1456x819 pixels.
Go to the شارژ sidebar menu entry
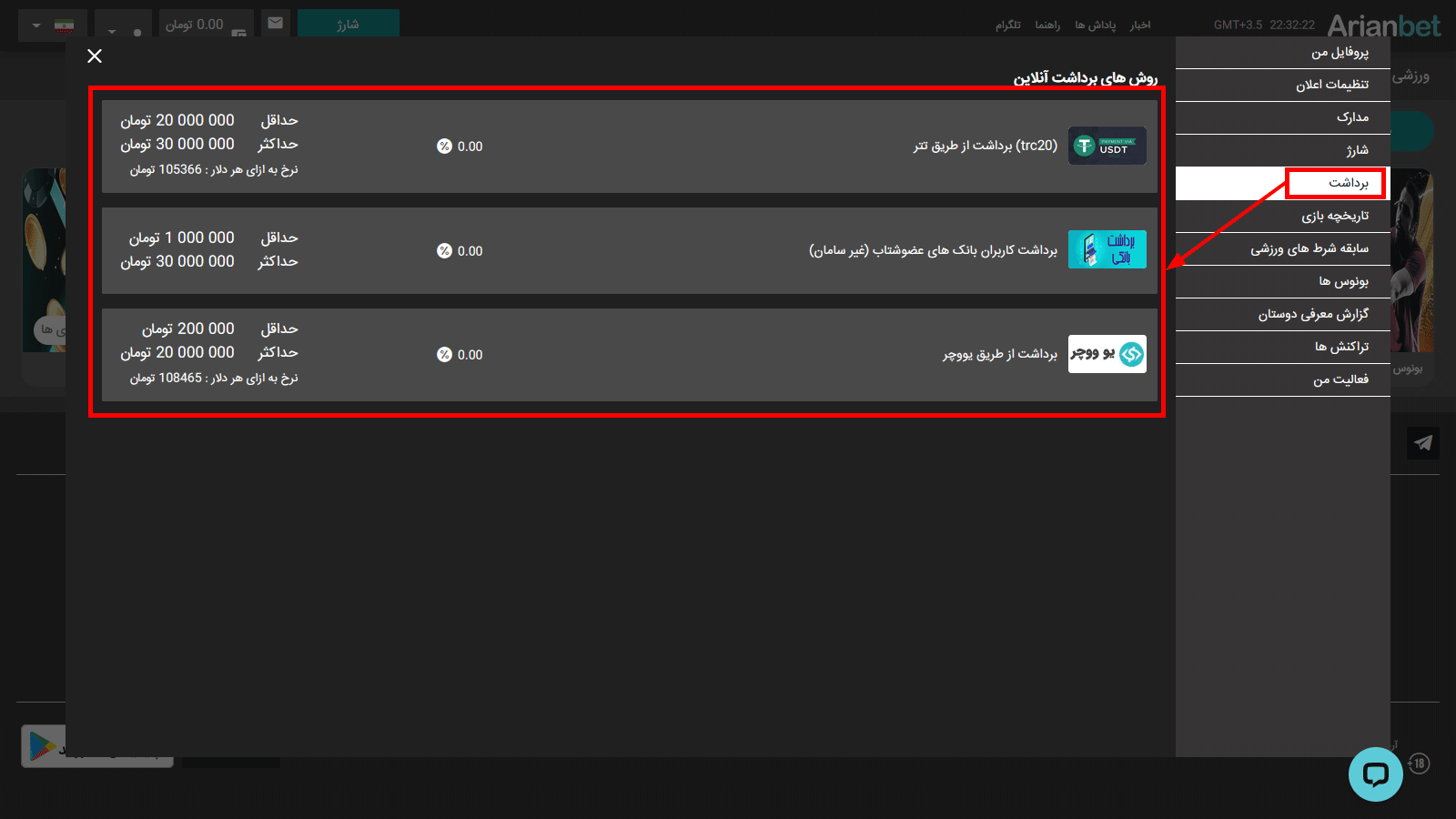[x=1357, y=150]
